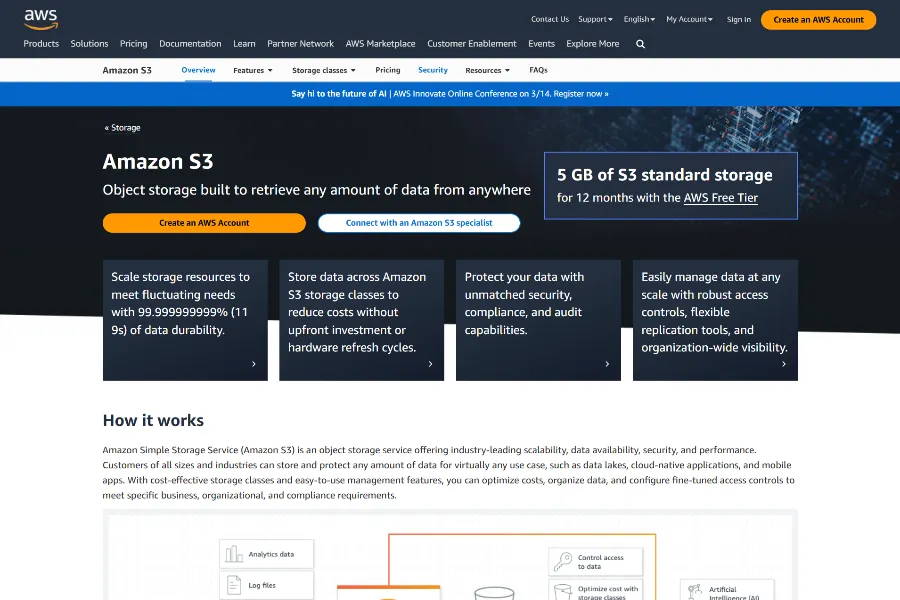Viewport: 900px width, 600px height.
Task: Click Connect with an Amazon S3 specialist
Action: (419, 223)
